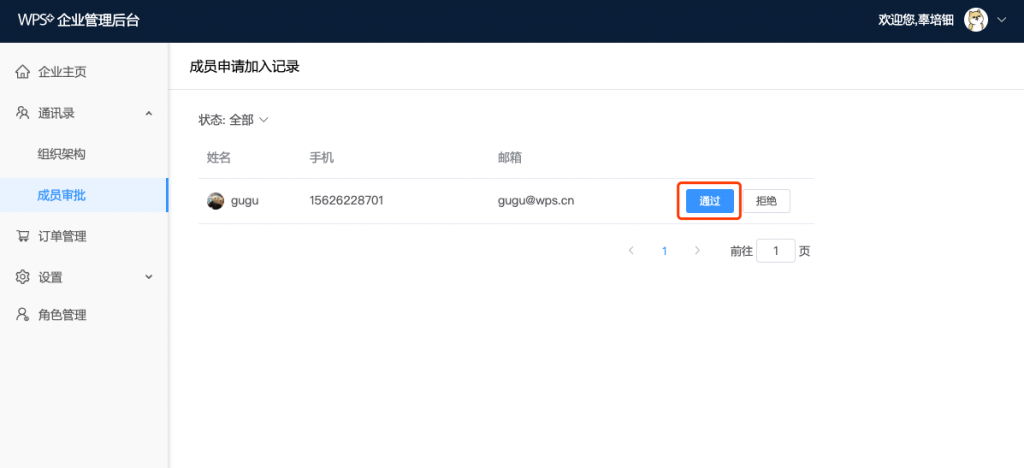Expand the 设置 menu section
This screenshot has height=468, width=1024.
[x=149, y=277]
